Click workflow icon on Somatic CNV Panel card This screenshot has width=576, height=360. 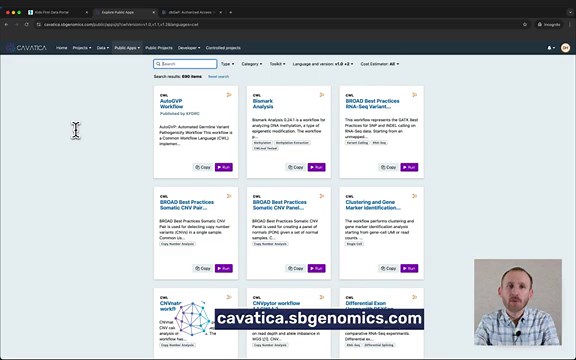(322, 196)
